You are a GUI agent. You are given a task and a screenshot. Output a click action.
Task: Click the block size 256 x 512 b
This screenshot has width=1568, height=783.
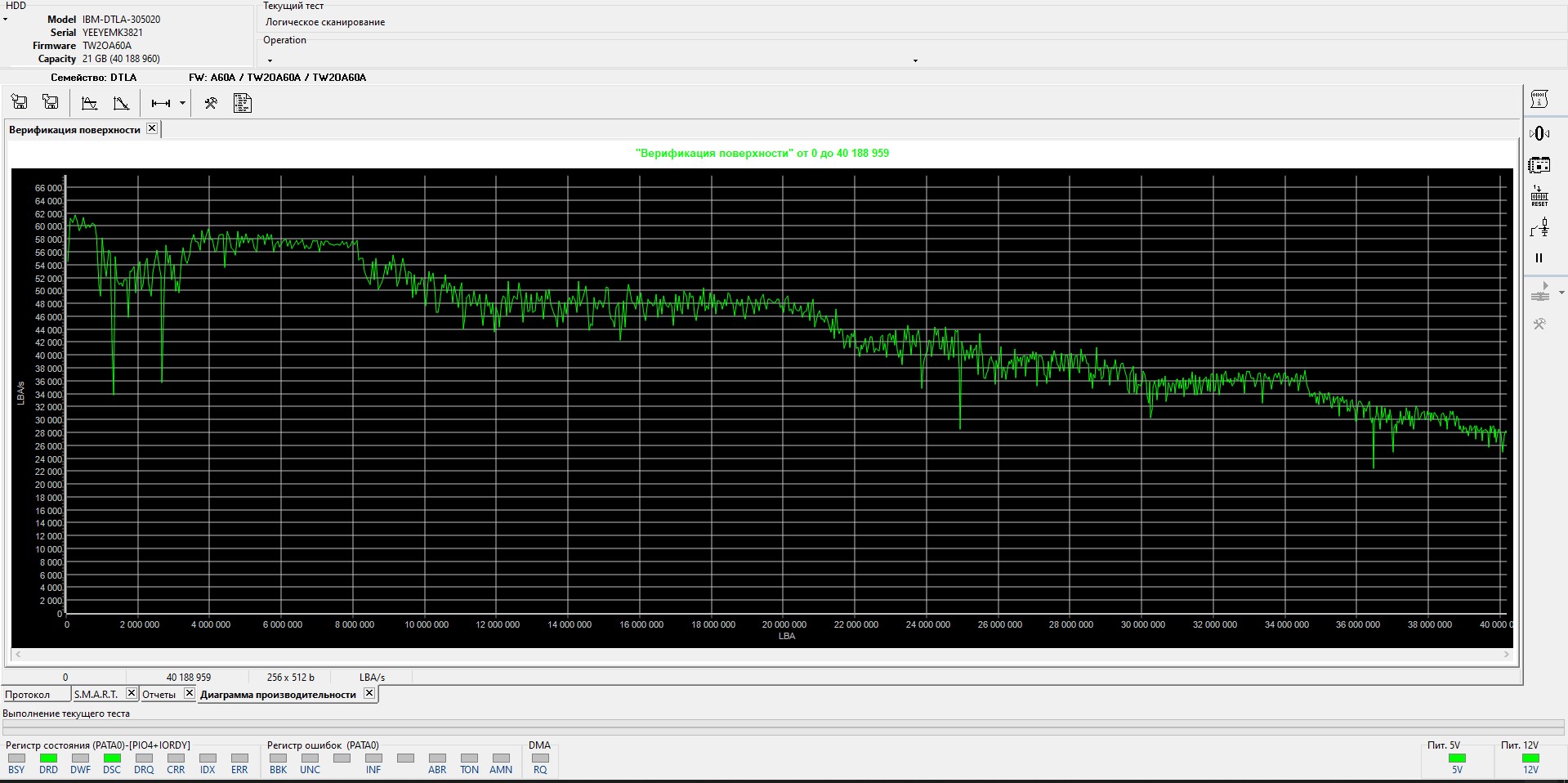click(x=290, y=678)
